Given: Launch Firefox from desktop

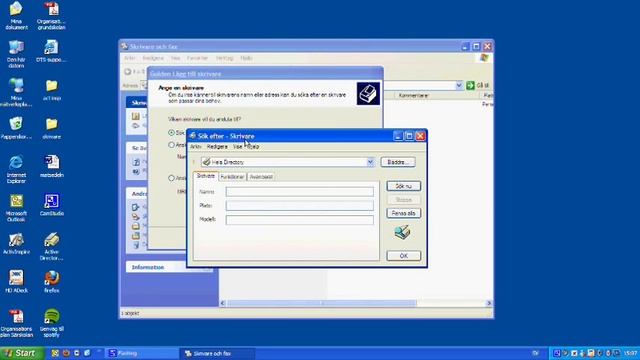Looking at the screenshot, I should click(x=51, y=281).
